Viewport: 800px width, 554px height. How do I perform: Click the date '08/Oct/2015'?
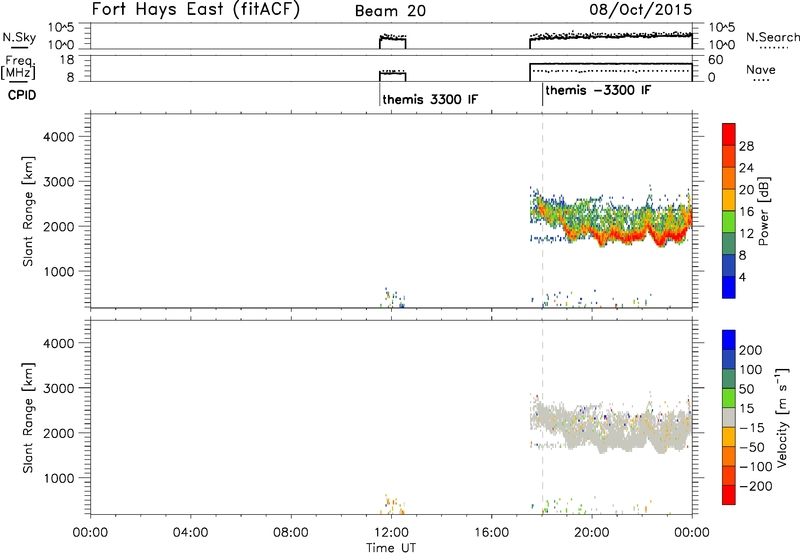[x=641, y=10]
